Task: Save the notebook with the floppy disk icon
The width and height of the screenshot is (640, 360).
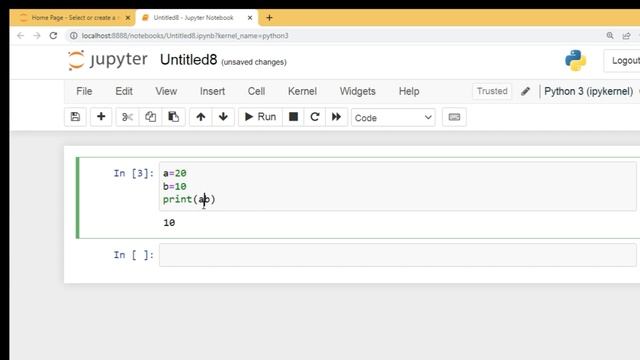Action: point(75,117)
